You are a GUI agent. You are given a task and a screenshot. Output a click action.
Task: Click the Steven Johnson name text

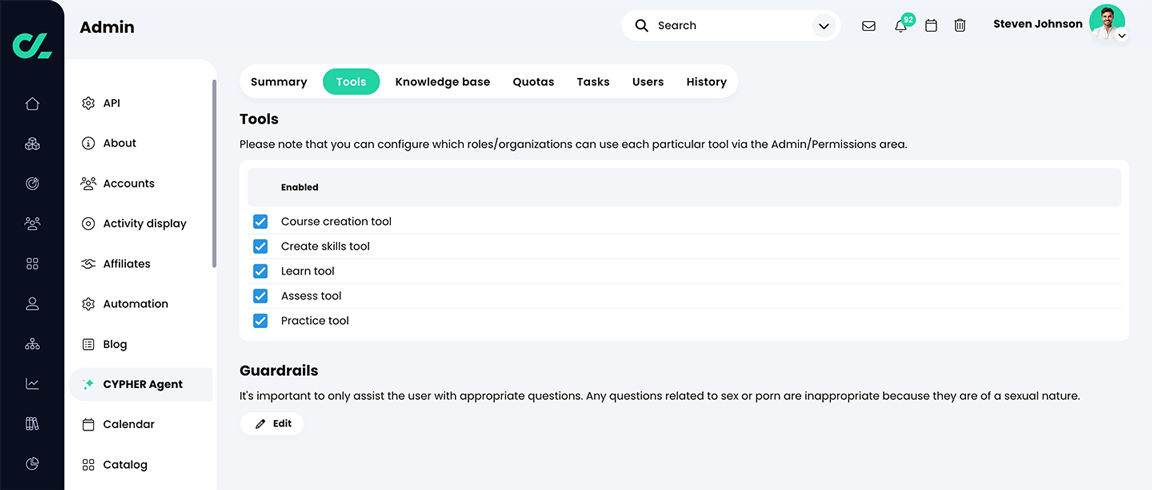1037,24
